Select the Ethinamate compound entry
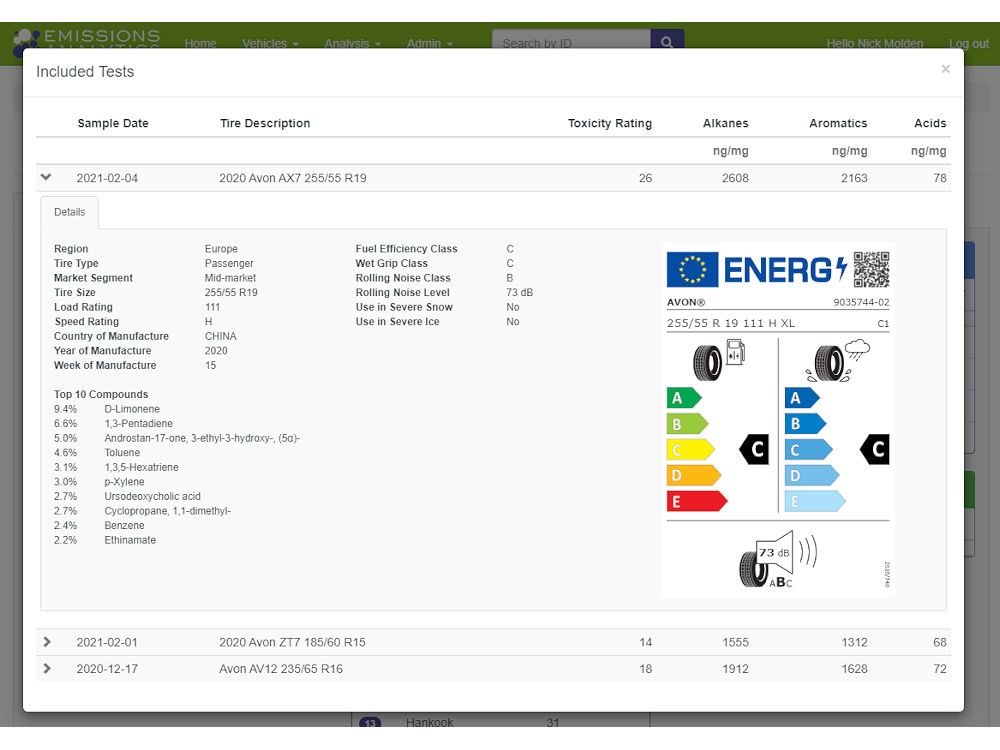This screenshot has width=1000, height=750. pos(130,540)
